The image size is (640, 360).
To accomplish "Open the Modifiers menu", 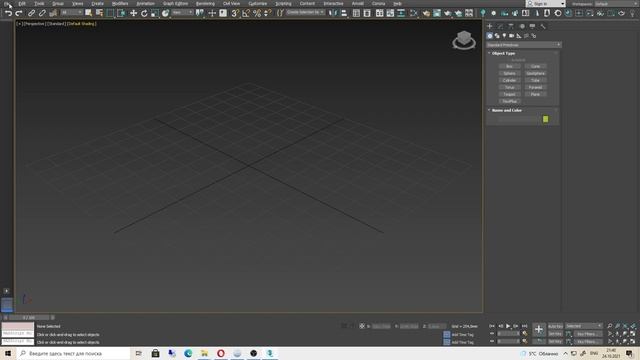I will tap(120, 4).
